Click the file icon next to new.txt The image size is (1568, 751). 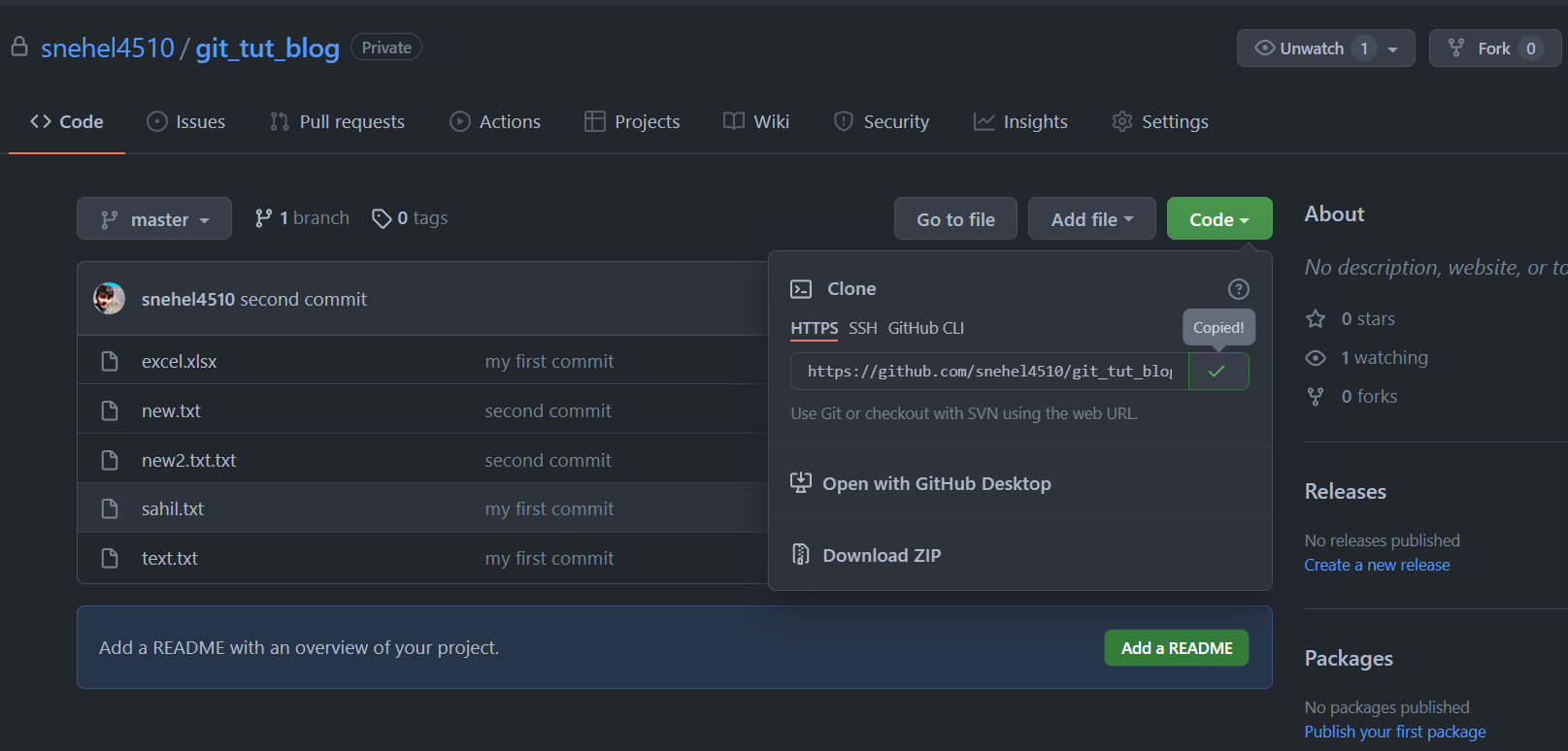pyautogui.click(x=110, y=410)
